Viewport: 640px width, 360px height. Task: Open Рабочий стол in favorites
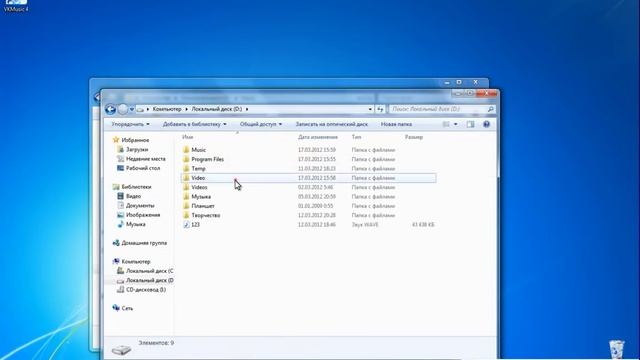point(143,168)
